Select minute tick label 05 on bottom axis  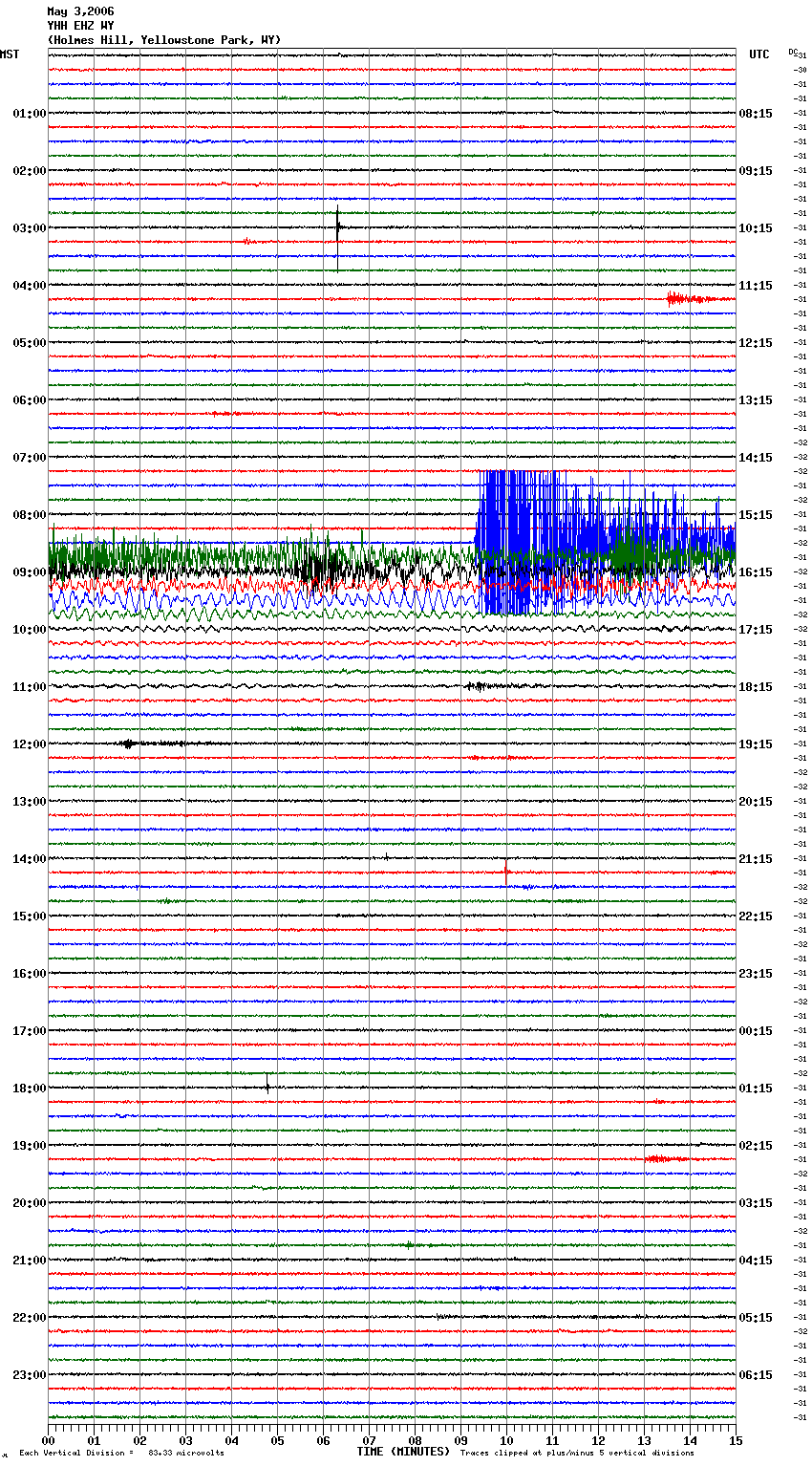point(277,1440)
